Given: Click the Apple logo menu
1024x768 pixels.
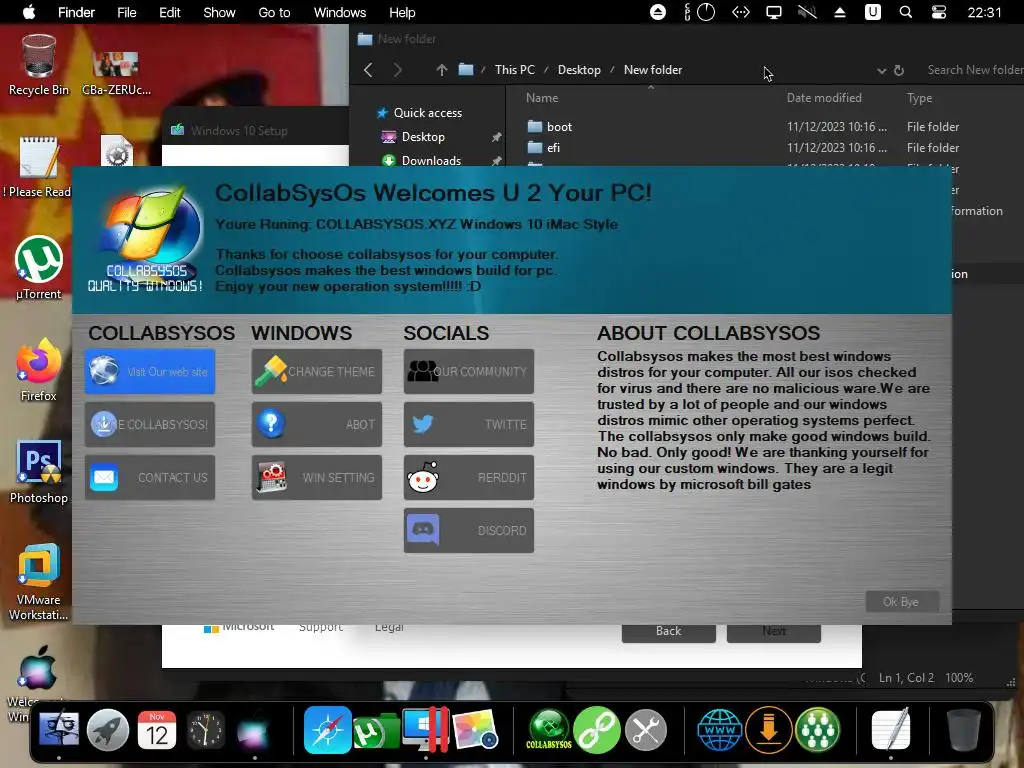Looking at the screenshot, I should 29,12.
